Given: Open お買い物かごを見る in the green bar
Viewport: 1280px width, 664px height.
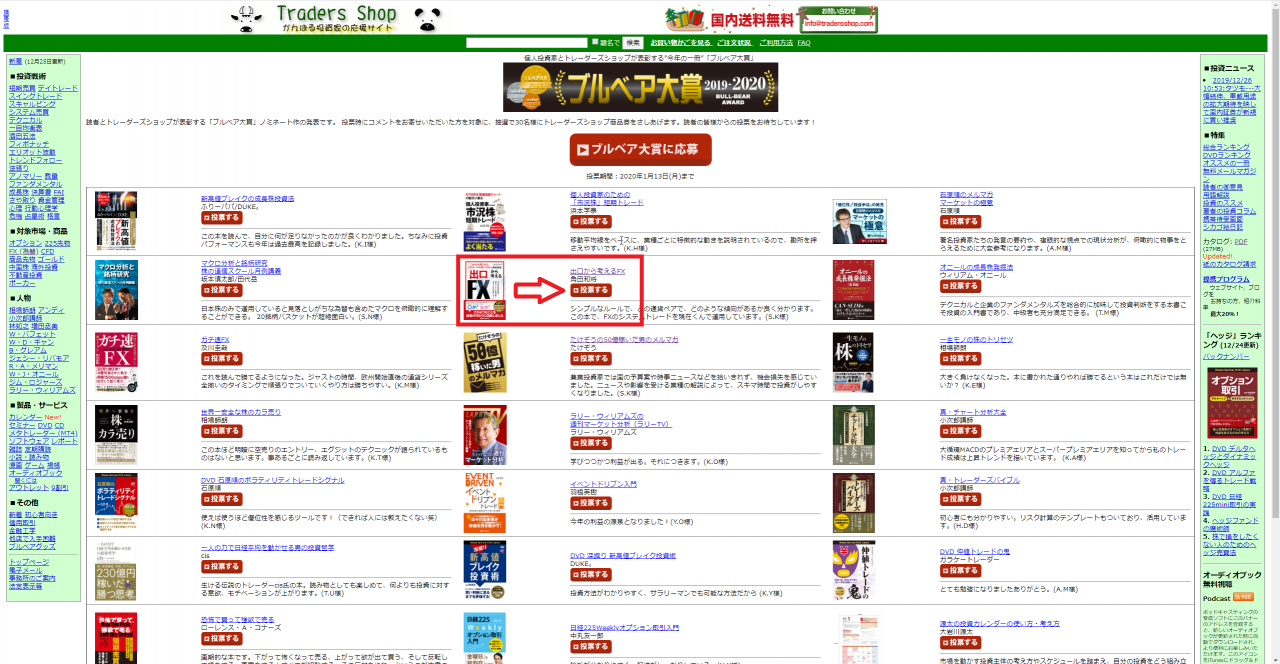Looking at the screenshot, I should pyautogui.click(x=683, y=43).
